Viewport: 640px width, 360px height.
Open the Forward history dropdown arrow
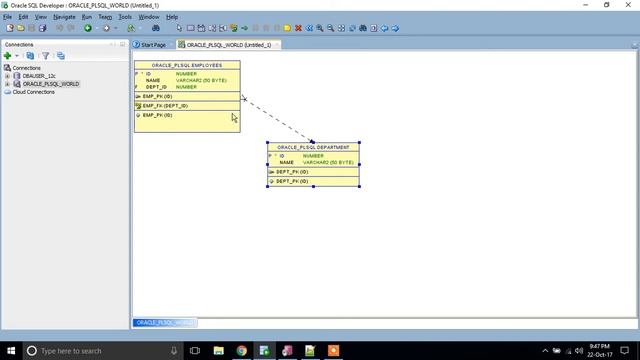point(116,28)
